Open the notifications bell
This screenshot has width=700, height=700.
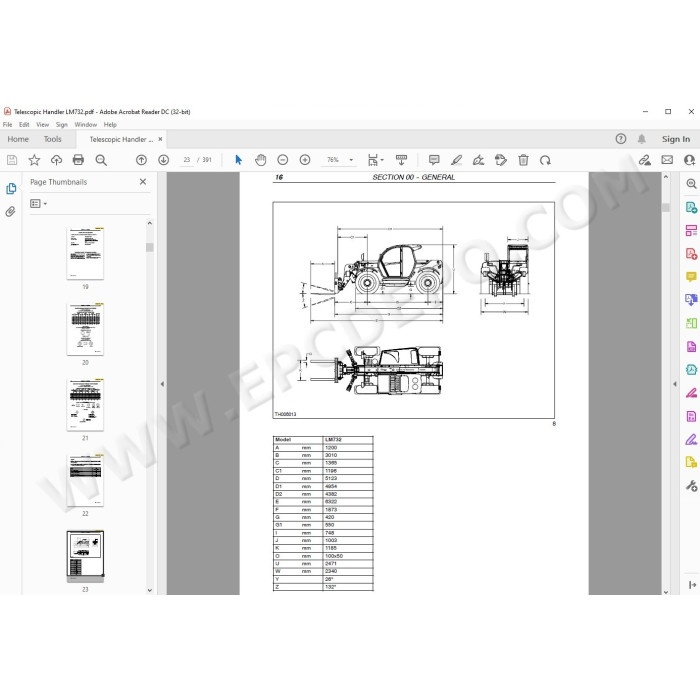(x=642, y=139)
